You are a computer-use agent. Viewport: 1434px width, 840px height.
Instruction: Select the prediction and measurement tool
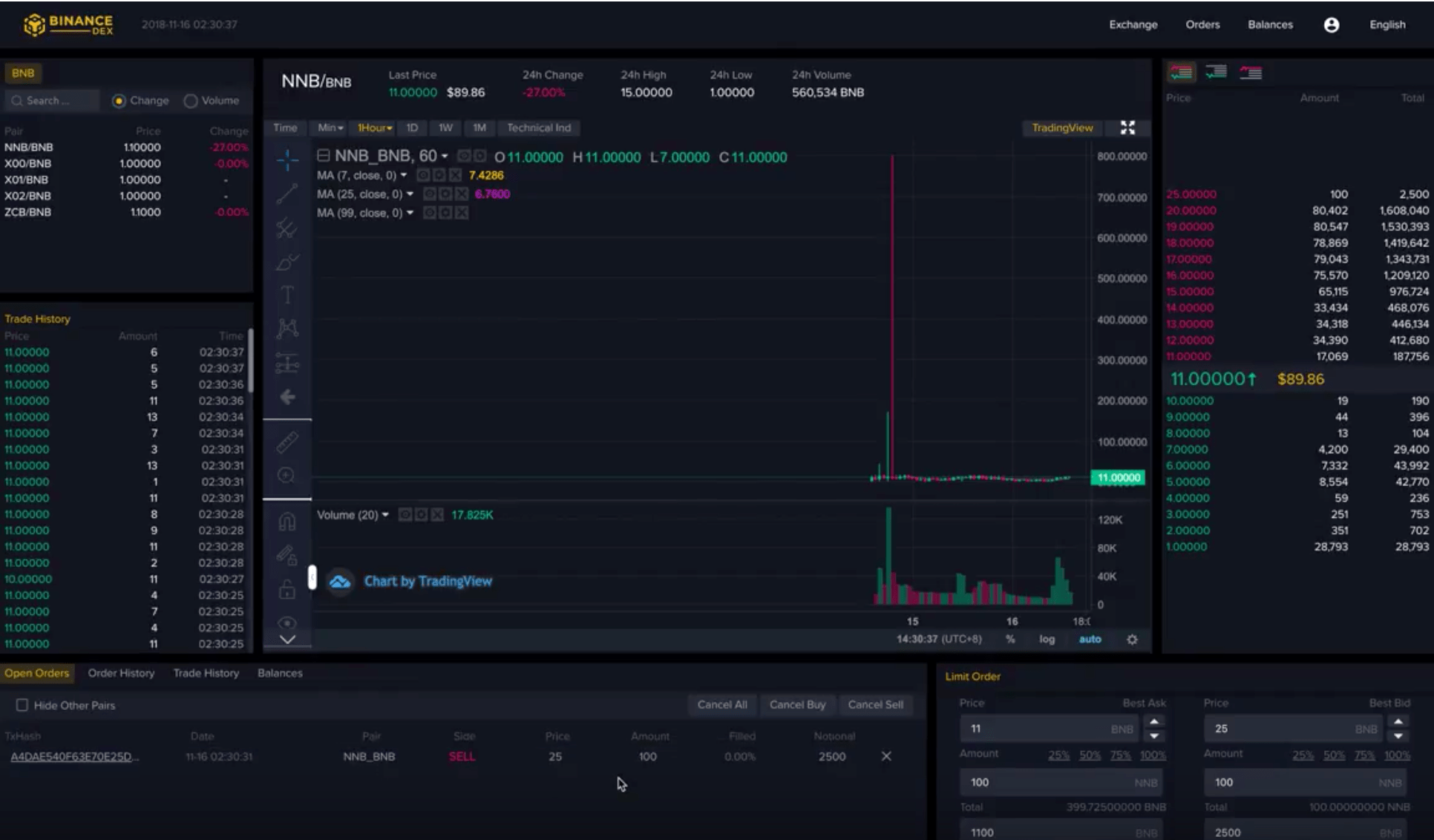click(287, 364)
